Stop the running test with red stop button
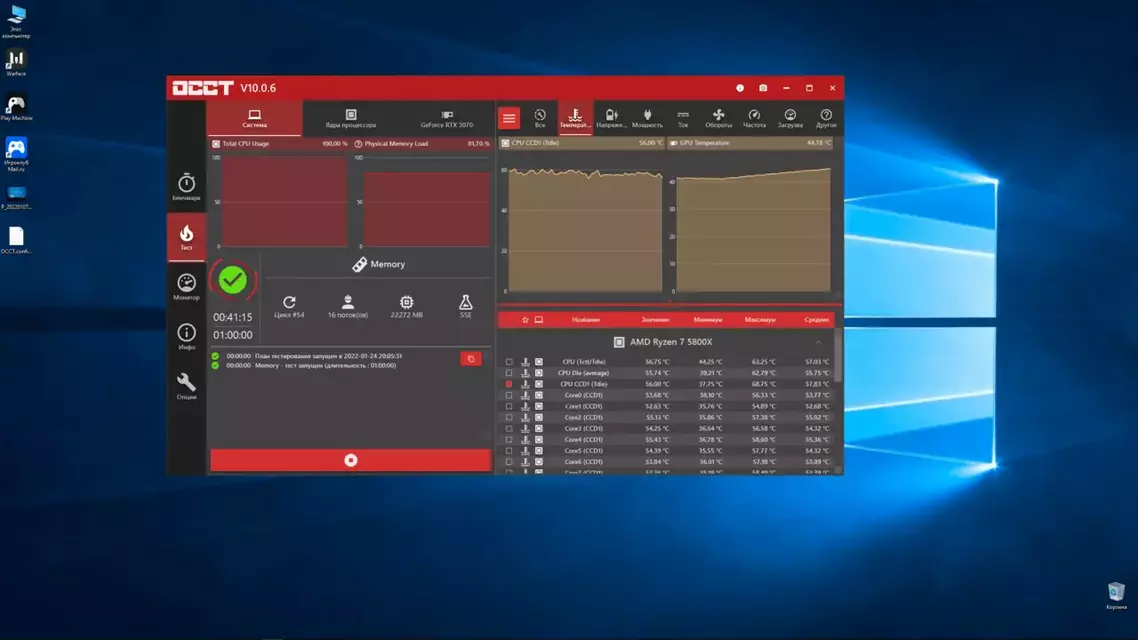 [351, 460]
